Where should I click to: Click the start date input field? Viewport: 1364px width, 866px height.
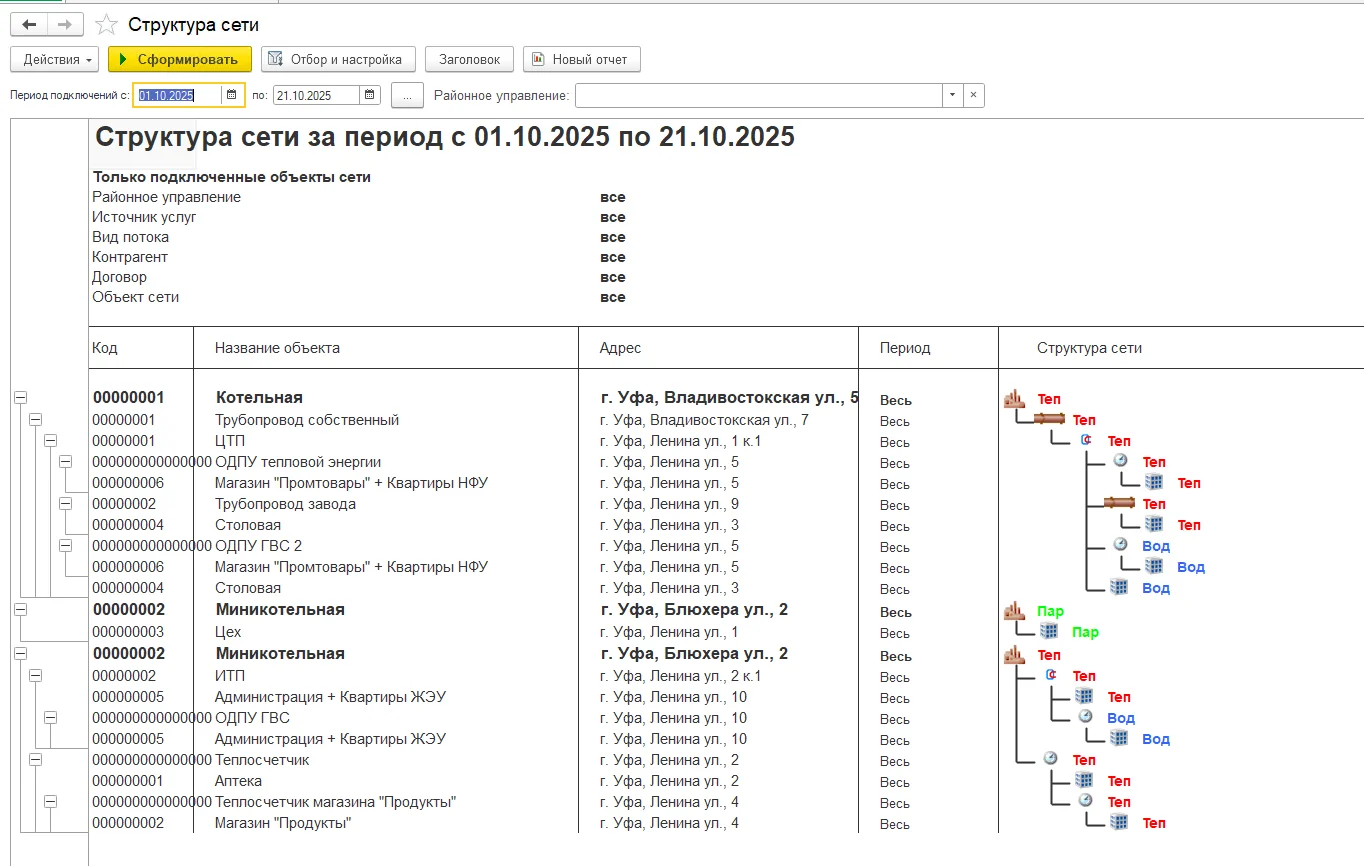[x=178, y=95]
